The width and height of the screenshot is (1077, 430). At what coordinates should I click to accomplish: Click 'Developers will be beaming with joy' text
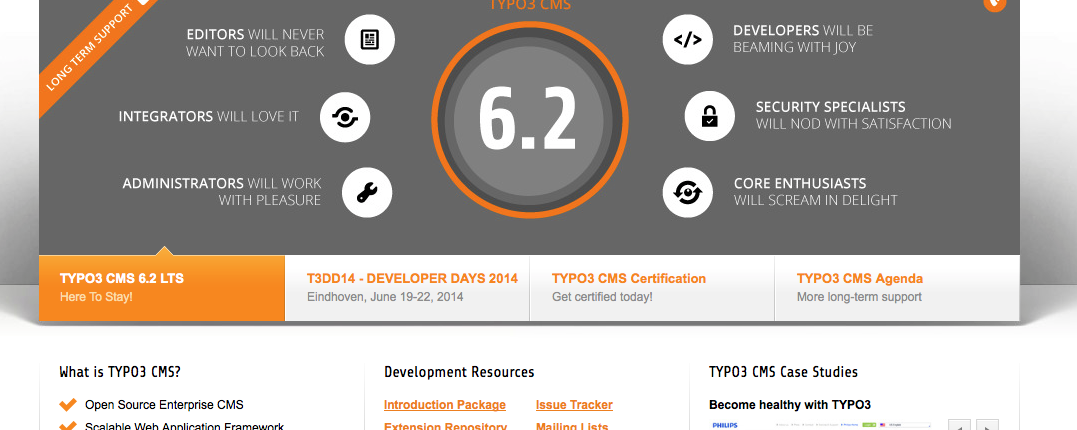(x=803, y=39)
